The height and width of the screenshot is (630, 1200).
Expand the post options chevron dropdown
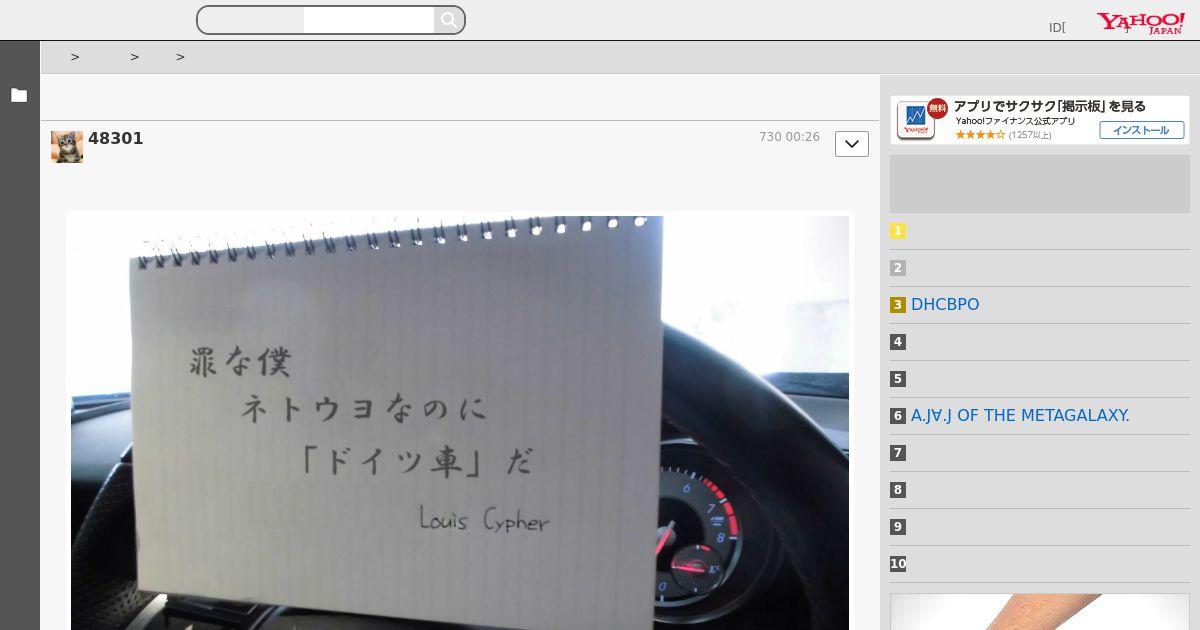(852, 144)
